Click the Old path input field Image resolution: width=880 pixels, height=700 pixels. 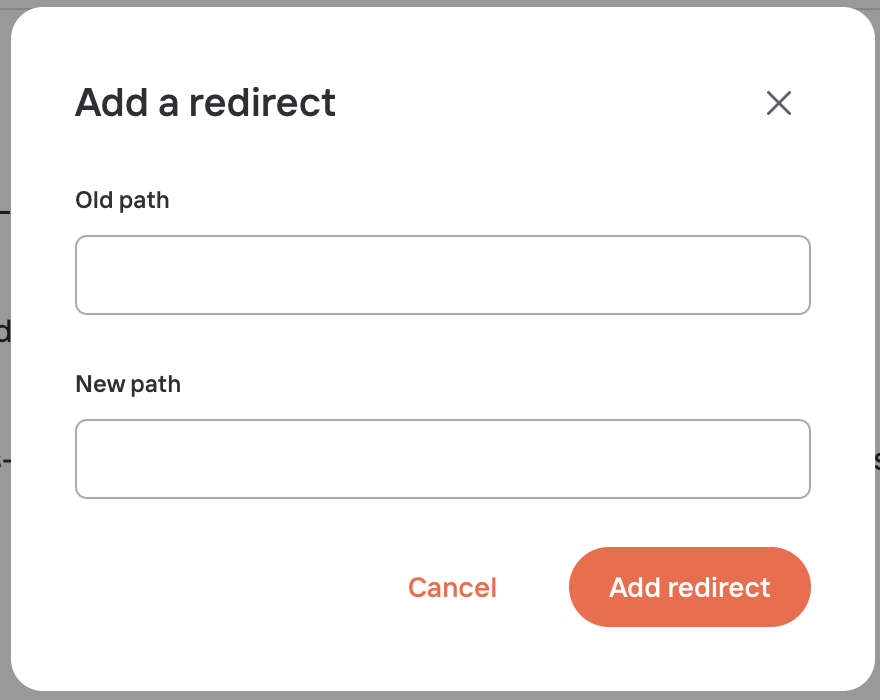click(x=443, y=275)
